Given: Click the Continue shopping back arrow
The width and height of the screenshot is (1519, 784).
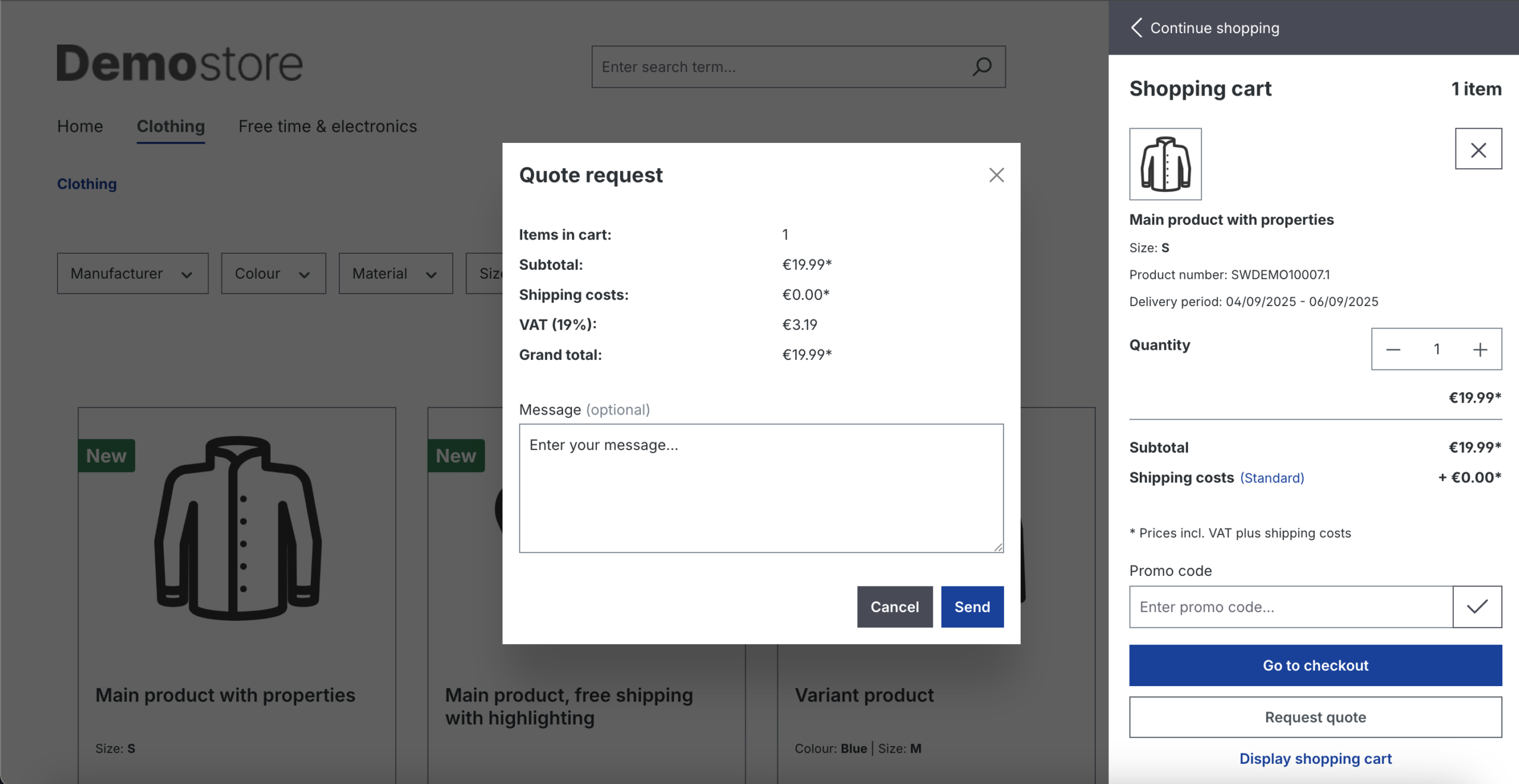Looking at the screenshot, I should click(1137, 28).
